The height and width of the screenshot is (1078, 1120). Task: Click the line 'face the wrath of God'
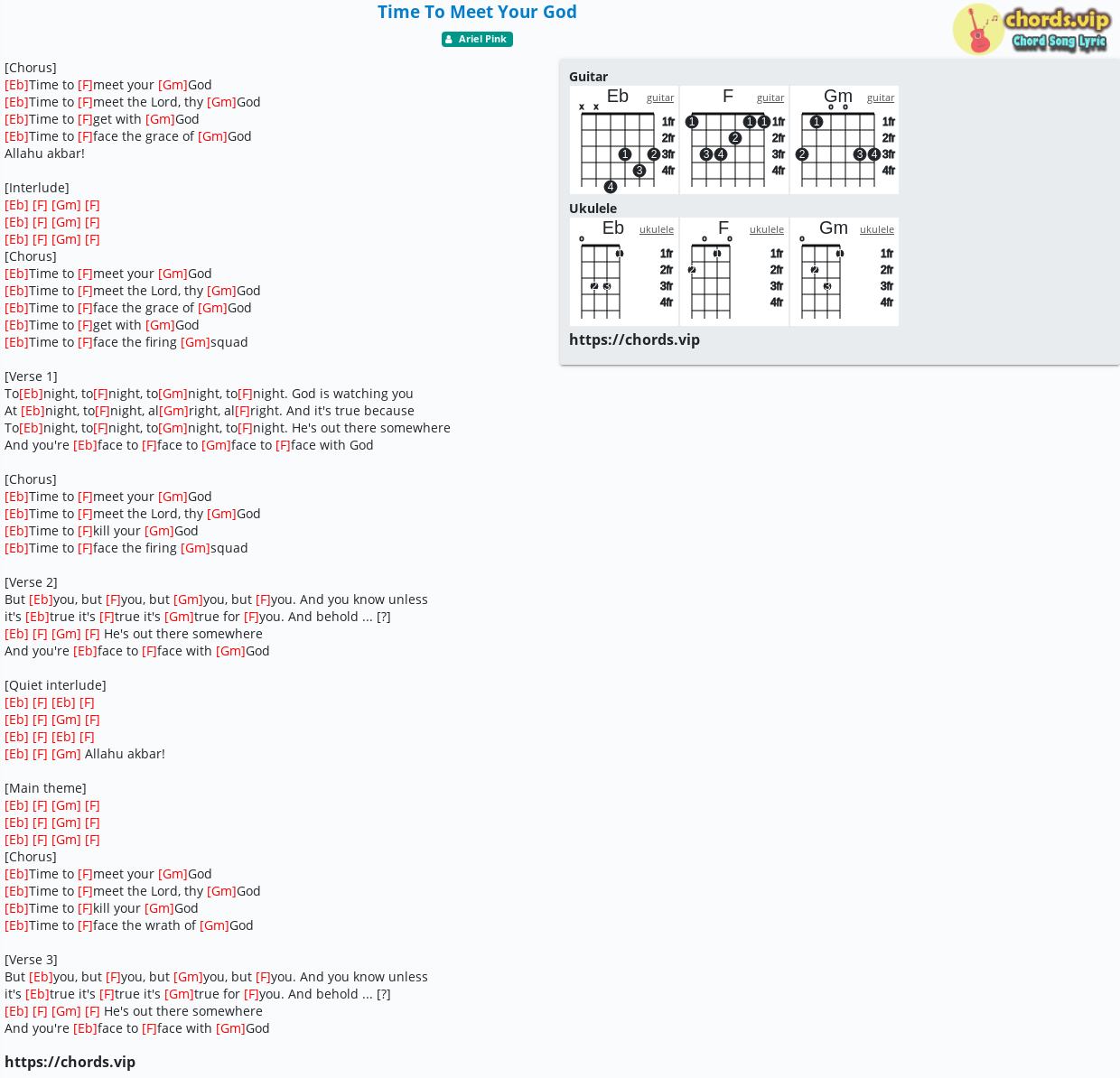coord(129,925)
